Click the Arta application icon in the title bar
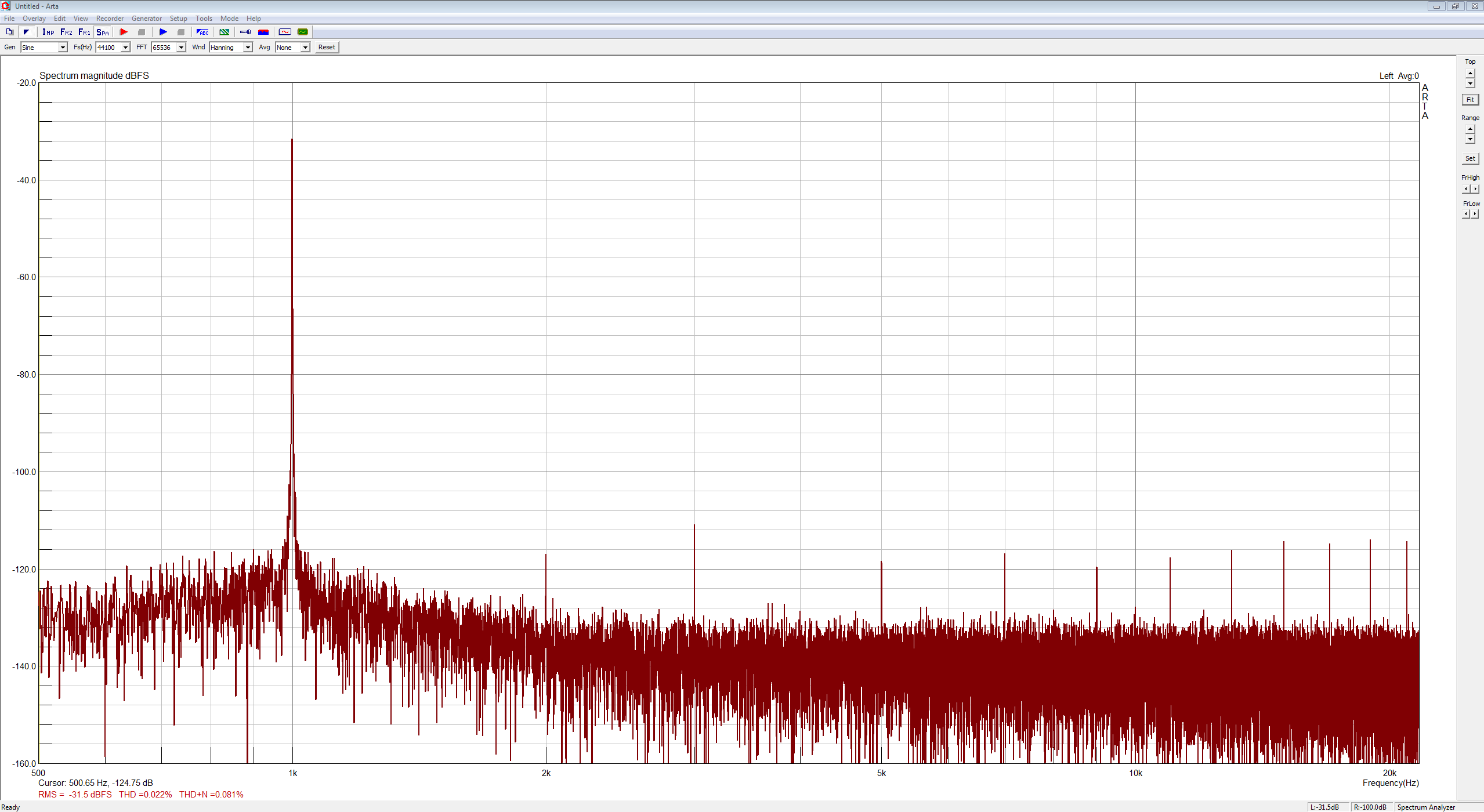The width and height of the screenshot is (1484, 812). pyautogui.click(x=6, y=6)
